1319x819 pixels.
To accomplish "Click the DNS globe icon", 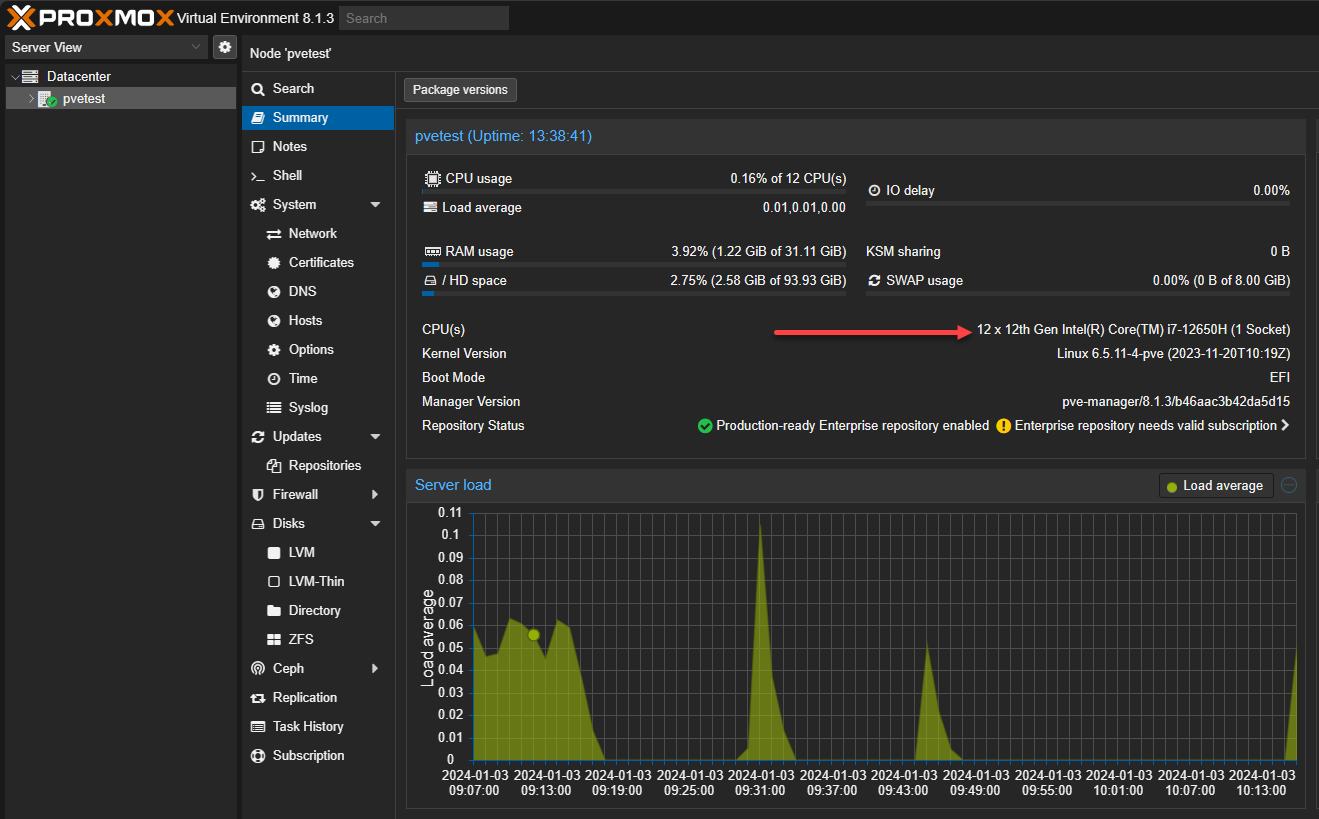I will pos(273,292).
